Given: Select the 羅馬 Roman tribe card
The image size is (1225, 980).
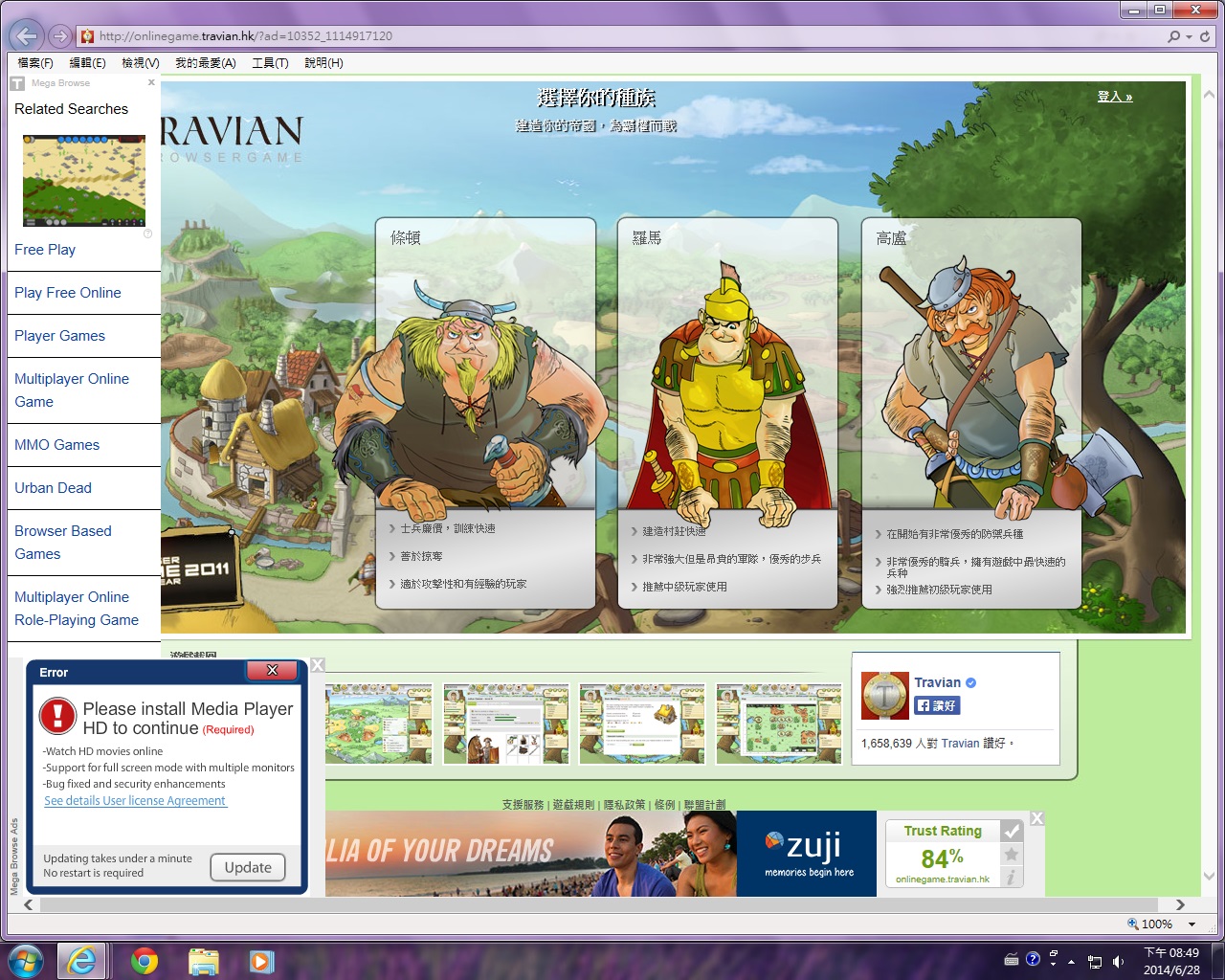Looking at the screenshot, I should (x=727, y=412).
